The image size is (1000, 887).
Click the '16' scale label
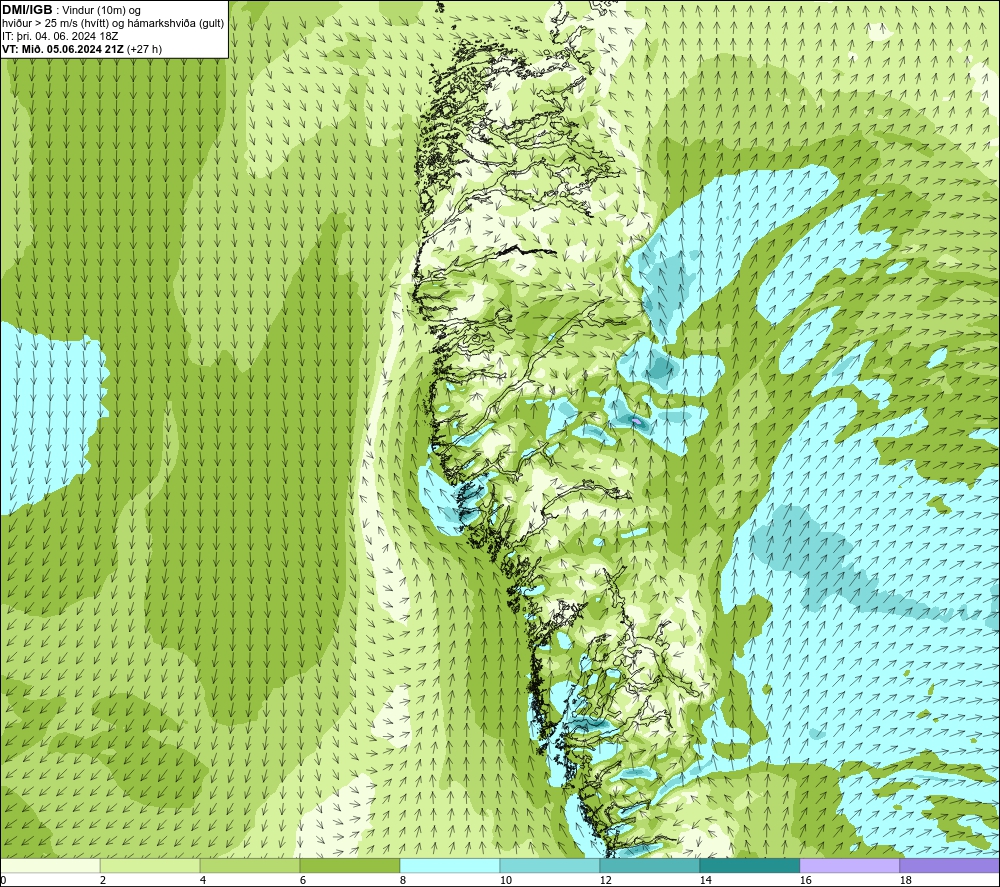coord(805,880)
